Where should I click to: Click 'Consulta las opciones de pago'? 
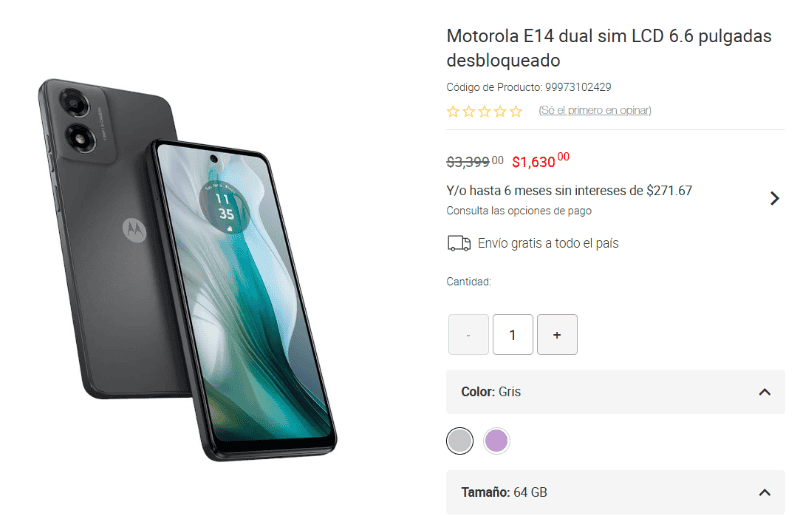point(519,211)
